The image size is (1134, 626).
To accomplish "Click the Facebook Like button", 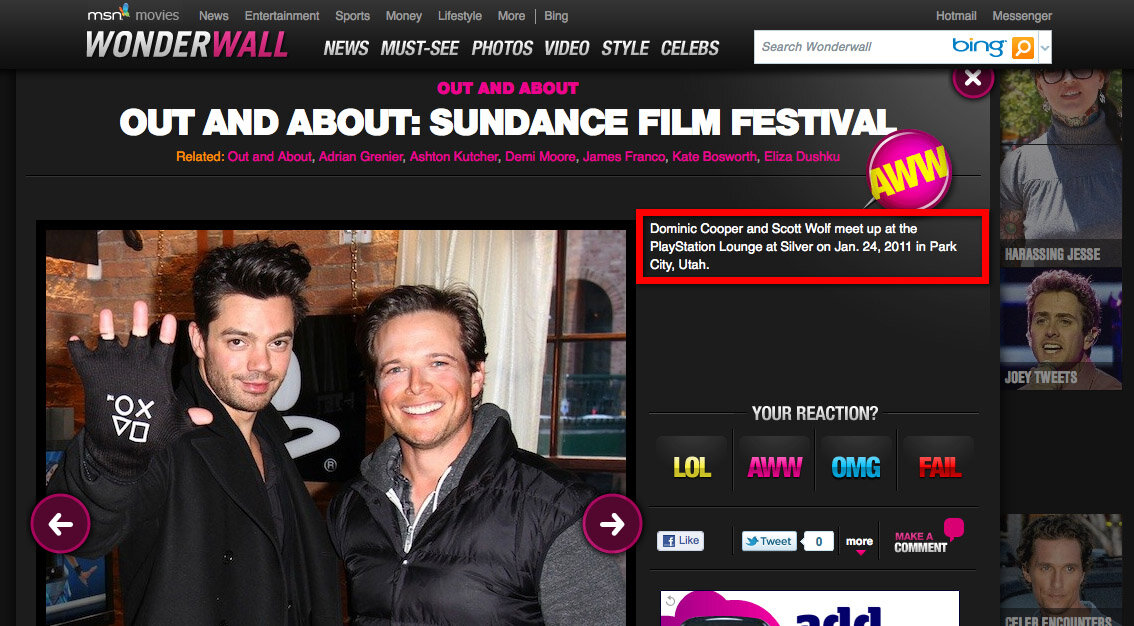I will coord(681,541).
